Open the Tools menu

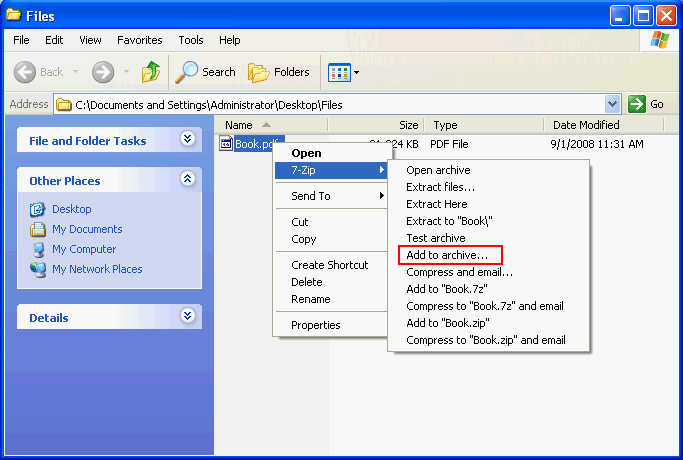coord(191,40)
